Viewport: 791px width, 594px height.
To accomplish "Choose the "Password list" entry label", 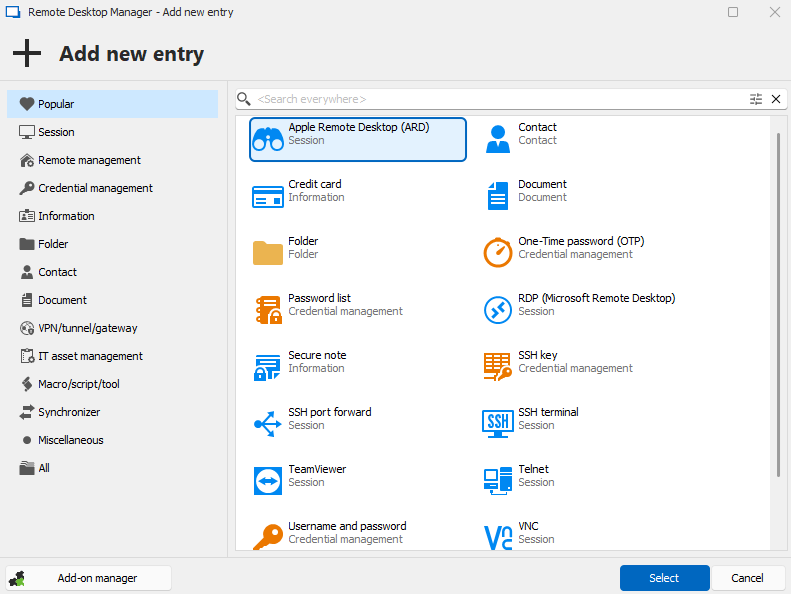I will 319,298.
